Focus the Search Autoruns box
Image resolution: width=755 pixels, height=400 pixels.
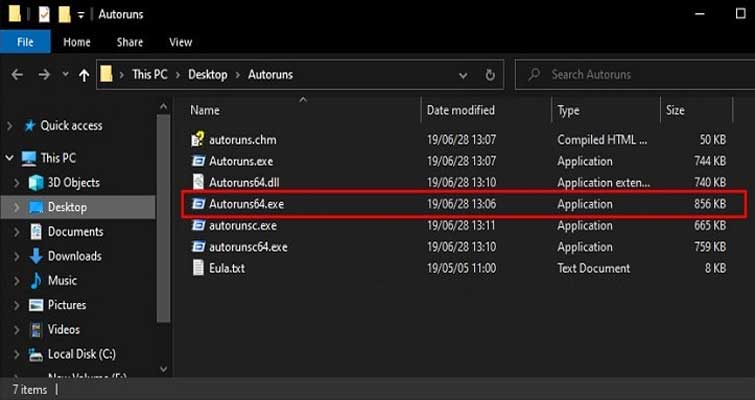[635, 75]
